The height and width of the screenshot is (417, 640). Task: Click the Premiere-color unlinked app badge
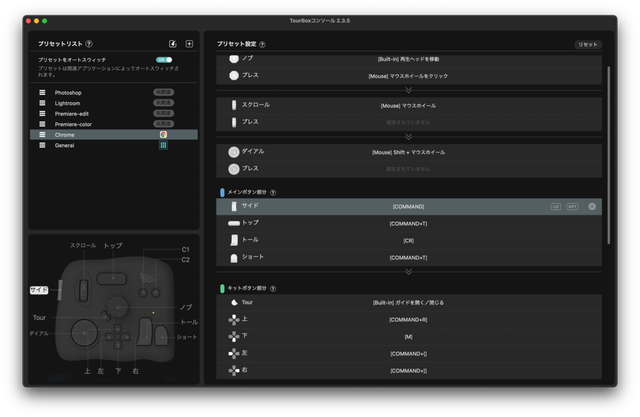(x=163, y=124)
